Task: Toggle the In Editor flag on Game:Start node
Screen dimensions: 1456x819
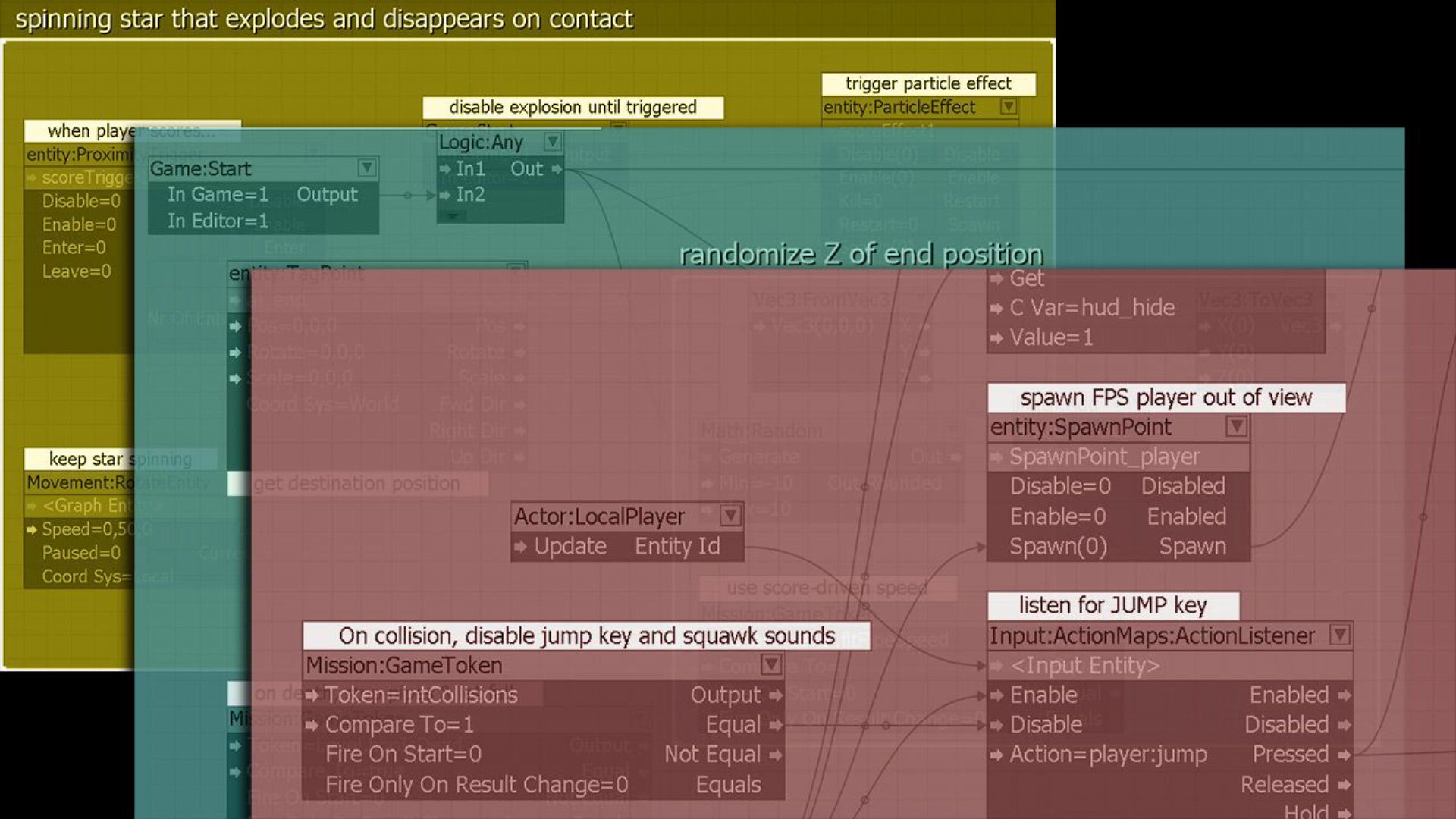Action: [x=218, y=221]
